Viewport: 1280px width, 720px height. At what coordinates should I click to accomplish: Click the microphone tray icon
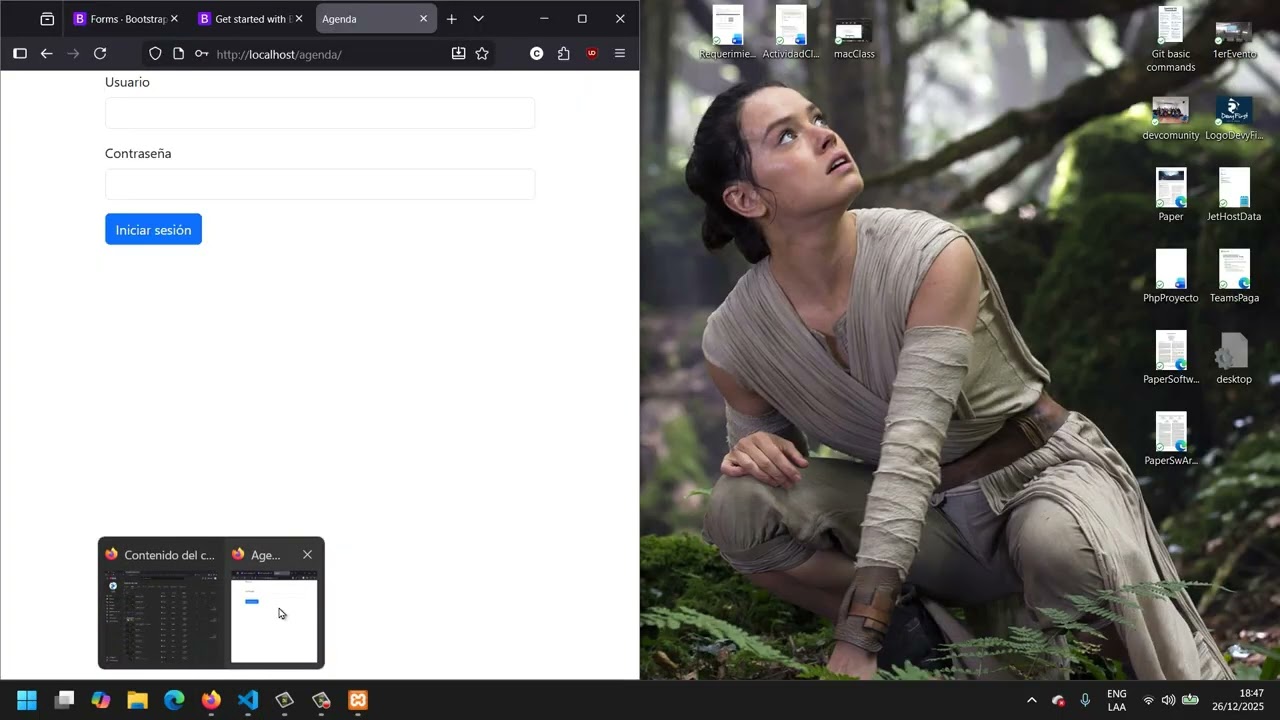(x=1085, y=700)
